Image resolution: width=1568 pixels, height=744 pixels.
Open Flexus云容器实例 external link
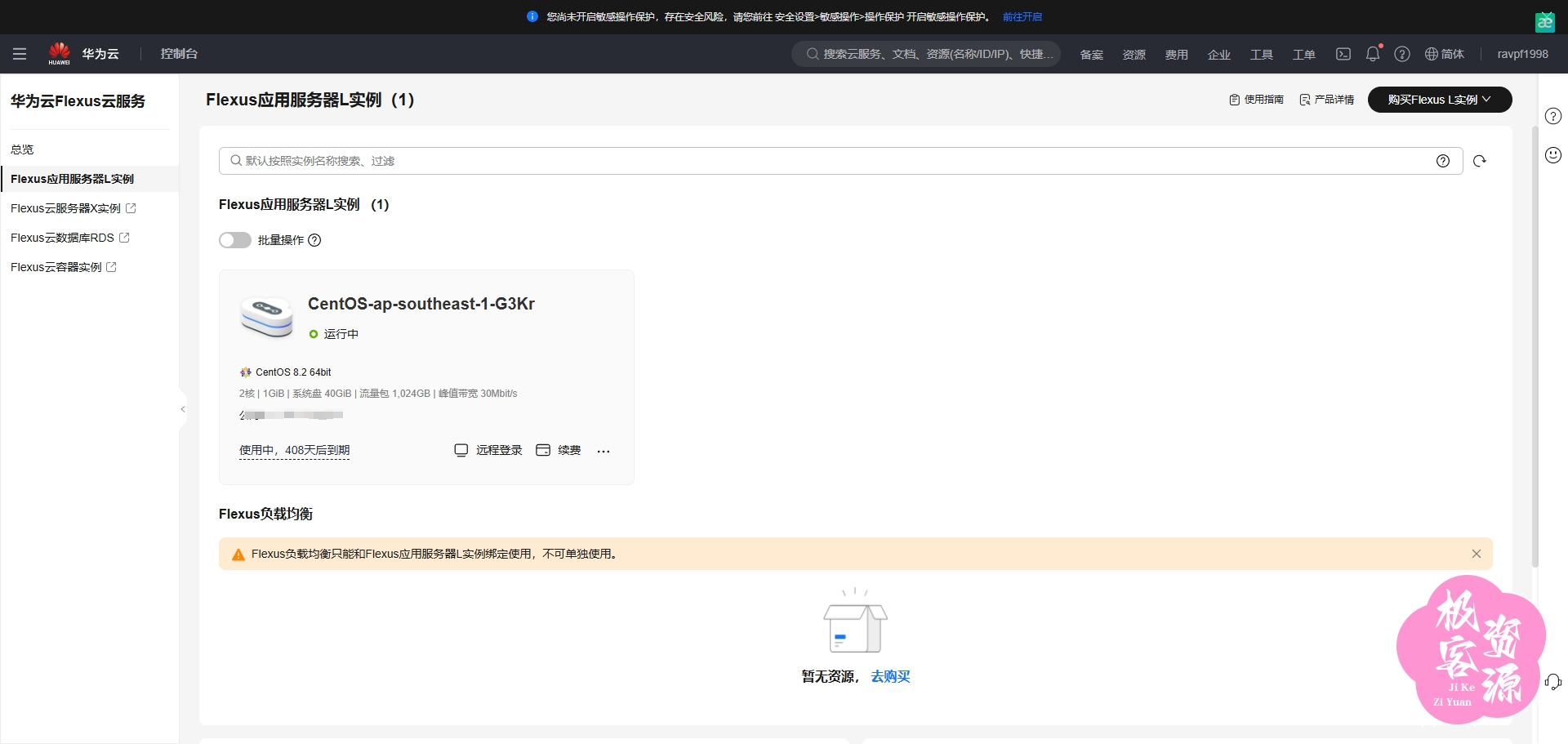pyautogui.click(x=63, y=267)
